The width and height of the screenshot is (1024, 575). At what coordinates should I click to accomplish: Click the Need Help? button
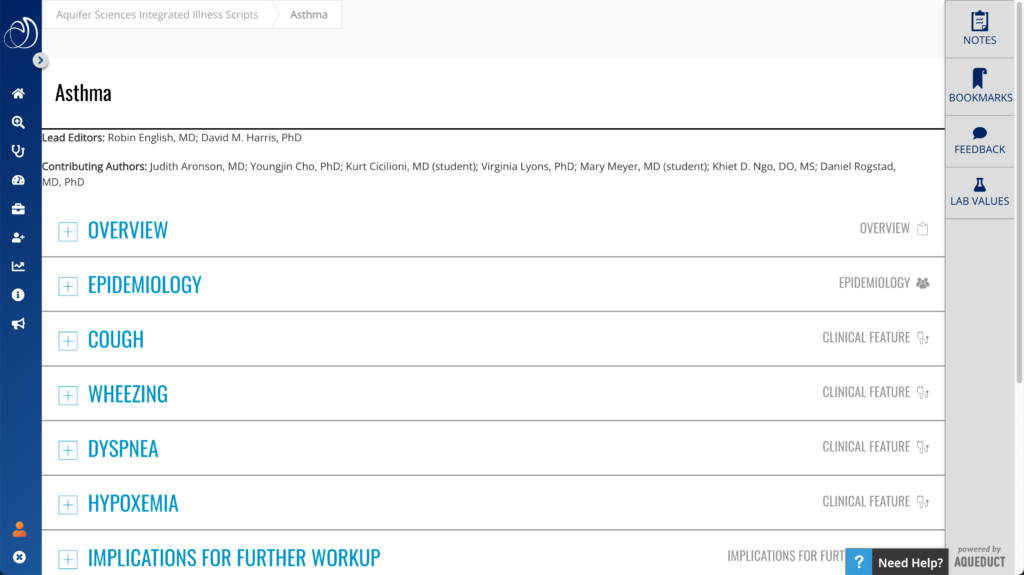(x=897, y=562)
